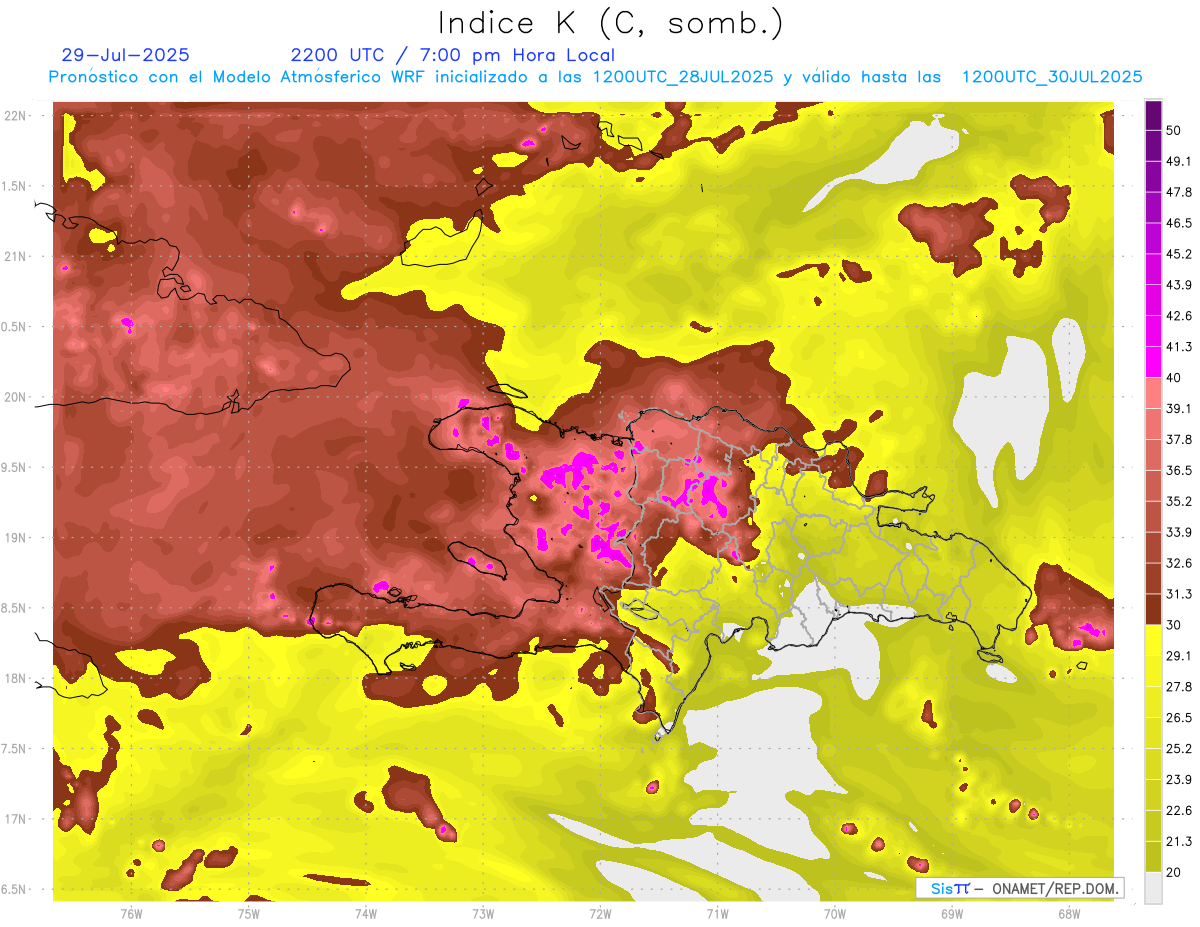The height and width of the screenshot is (927, 1200).
Task: Click the colorbar value '39.1'
Action: tap(1179, 409)
